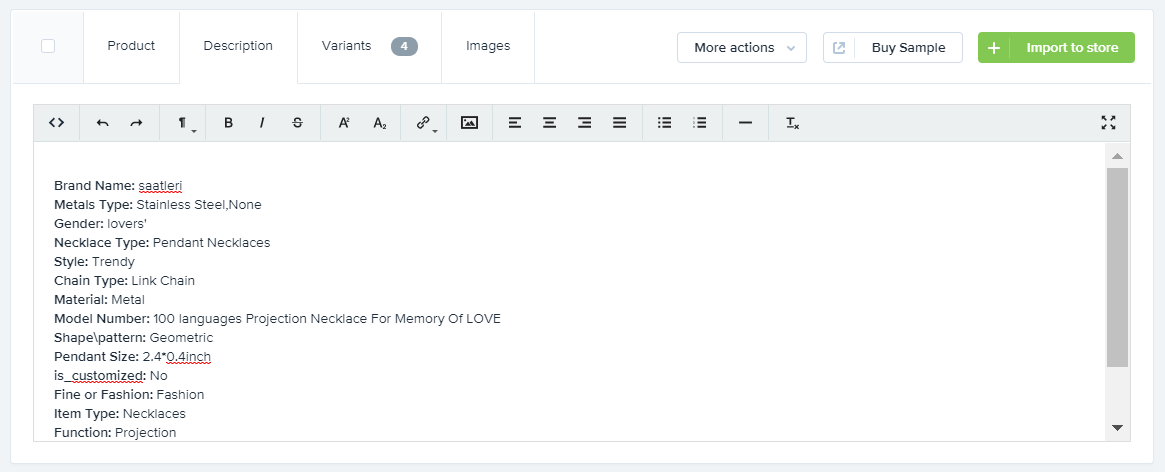Screen dimensions: 1165x472
Task: Click the description scrollbar down arrow
Action: (x=1117, y=428)
